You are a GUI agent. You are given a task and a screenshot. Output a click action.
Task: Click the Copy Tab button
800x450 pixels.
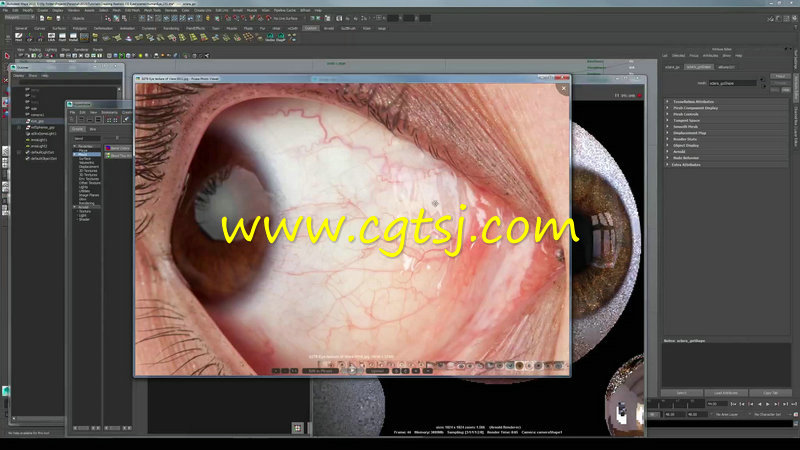[770, 393]
